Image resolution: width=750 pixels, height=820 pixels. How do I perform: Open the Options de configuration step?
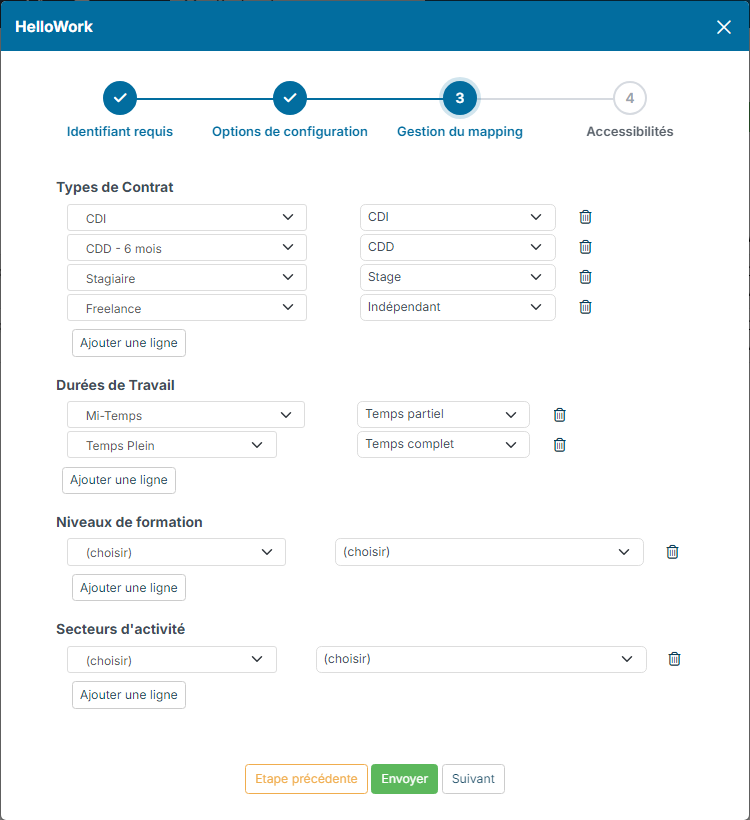point(290,131)
